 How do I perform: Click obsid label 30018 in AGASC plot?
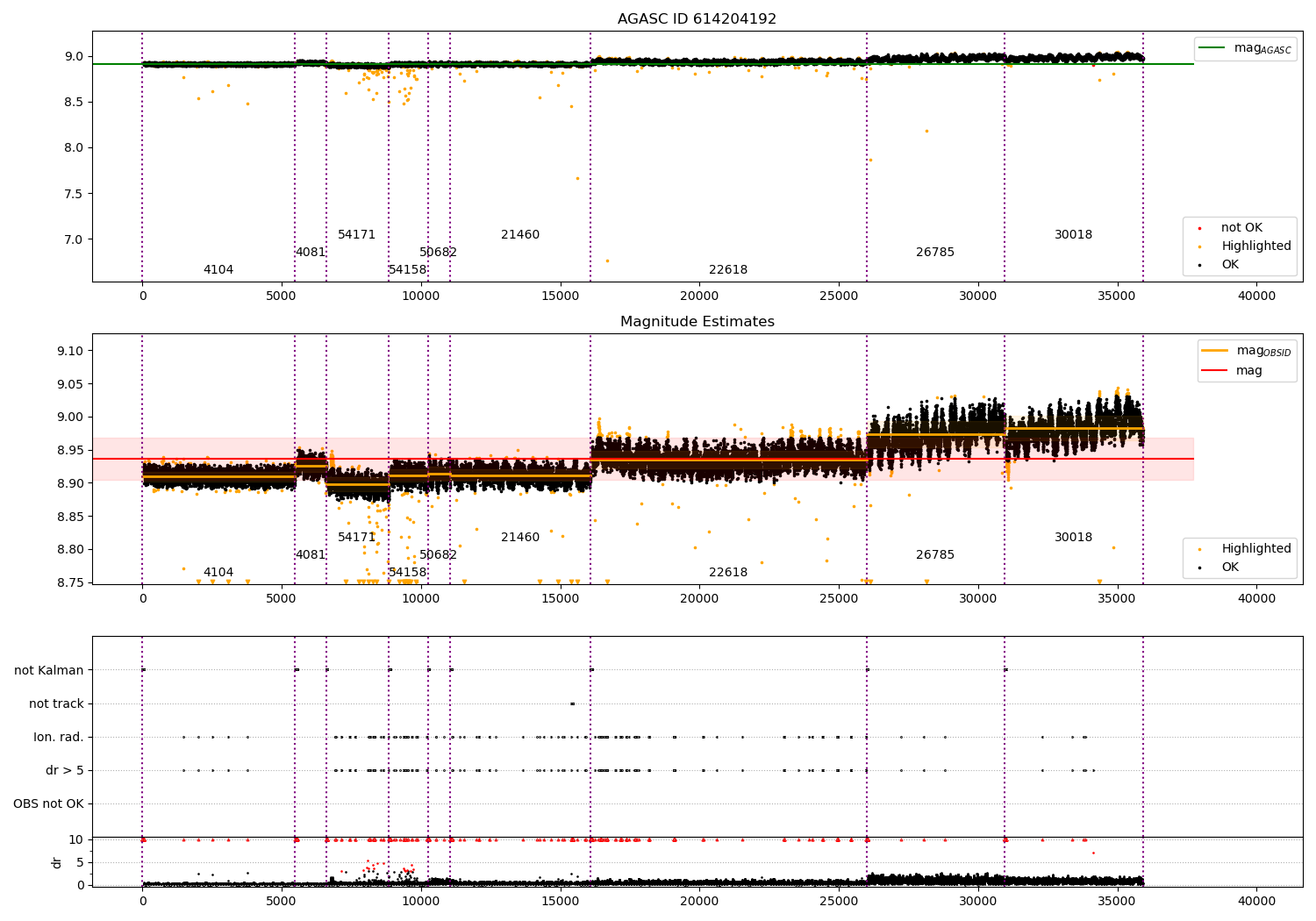[x=1074, y=235]
